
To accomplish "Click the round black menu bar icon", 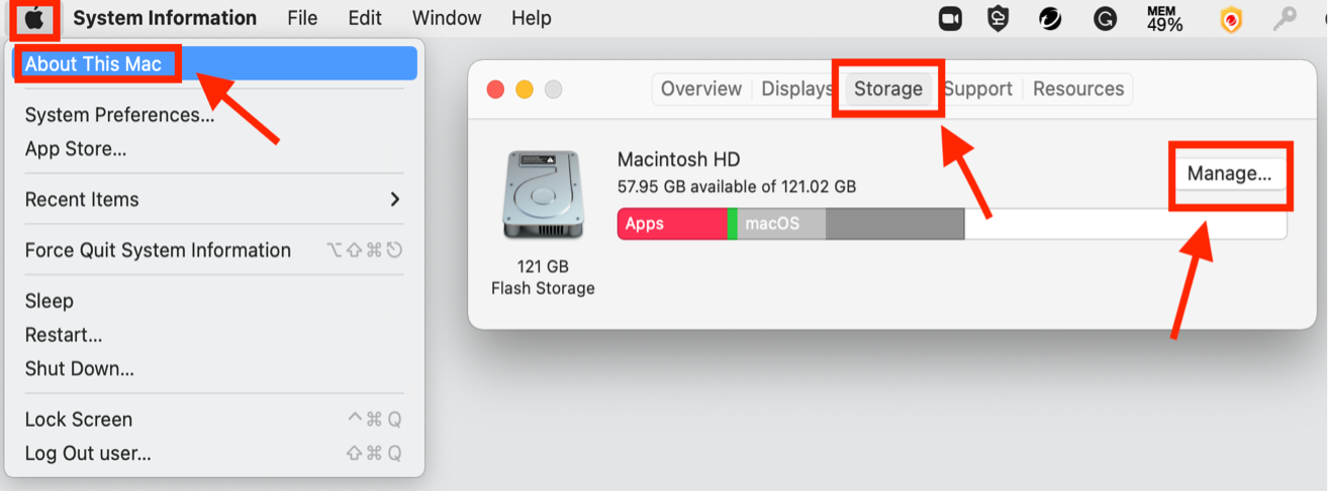I will coord(1050,18).
